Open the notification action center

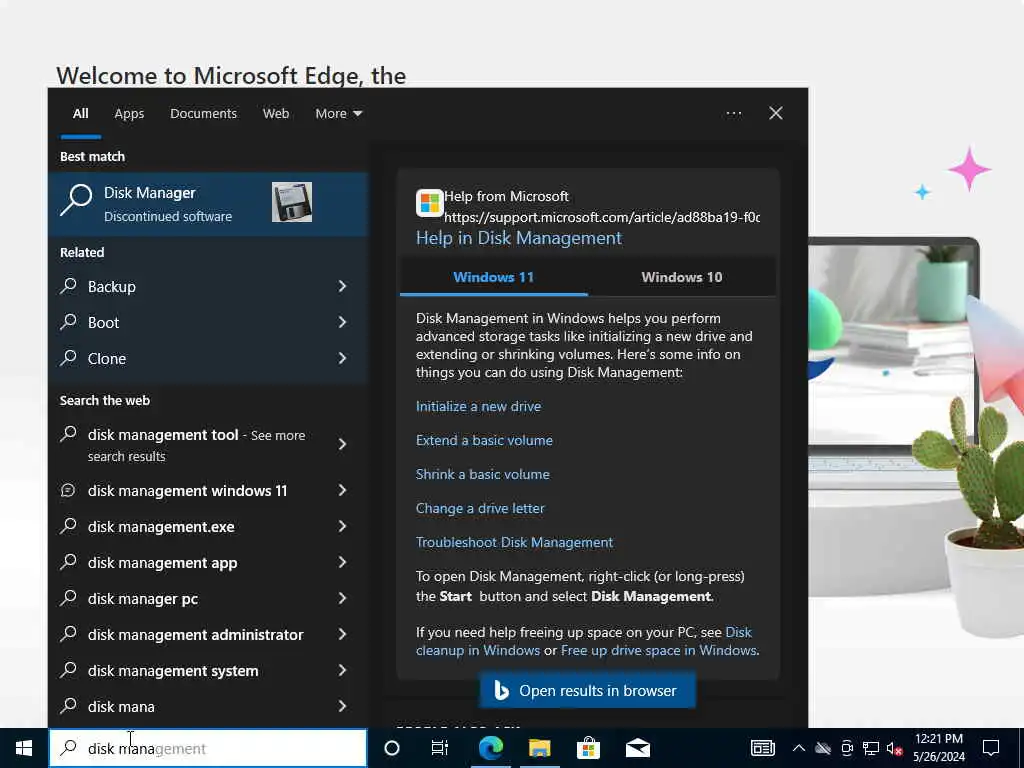pyautogui.click(x=991, y=748)
